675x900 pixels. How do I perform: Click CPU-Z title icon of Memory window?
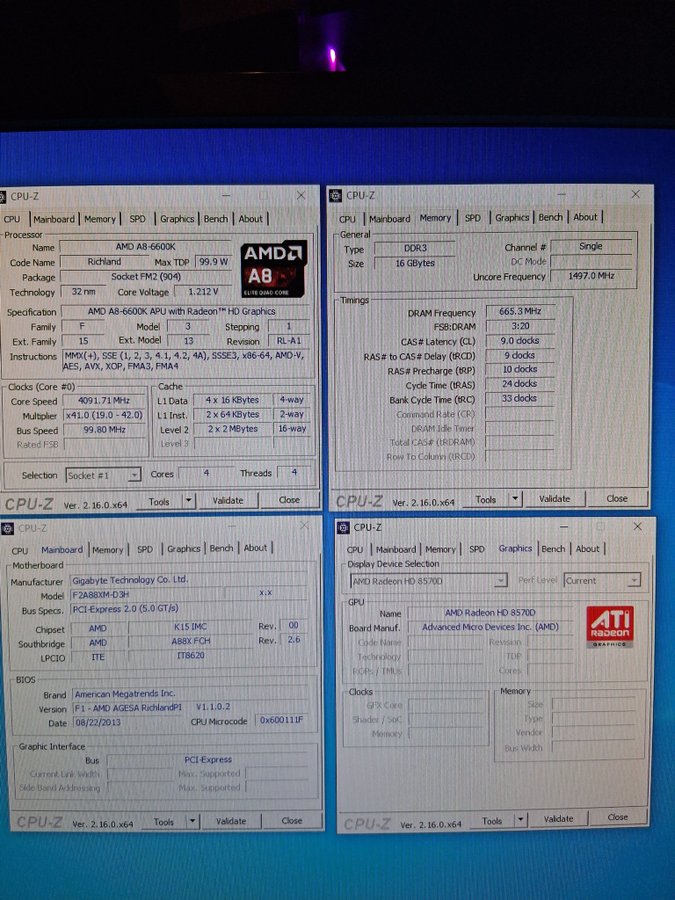[336, 195]
